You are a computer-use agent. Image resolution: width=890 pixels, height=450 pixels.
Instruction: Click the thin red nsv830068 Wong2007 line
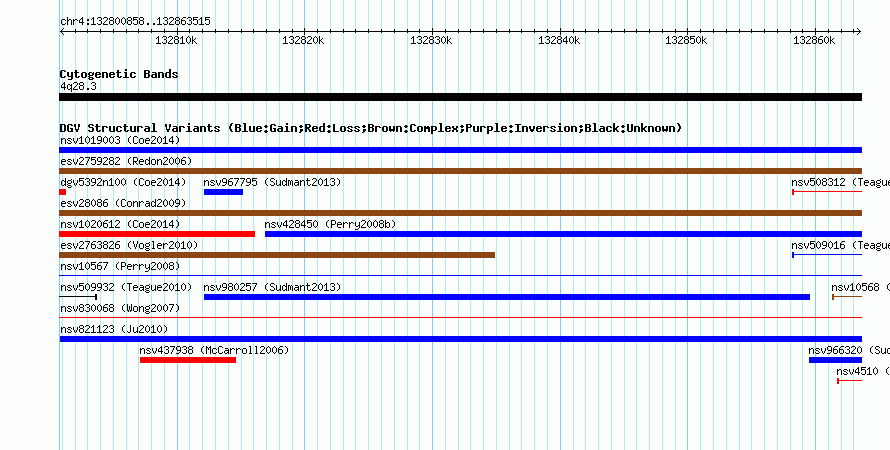[x=460, y=318]
